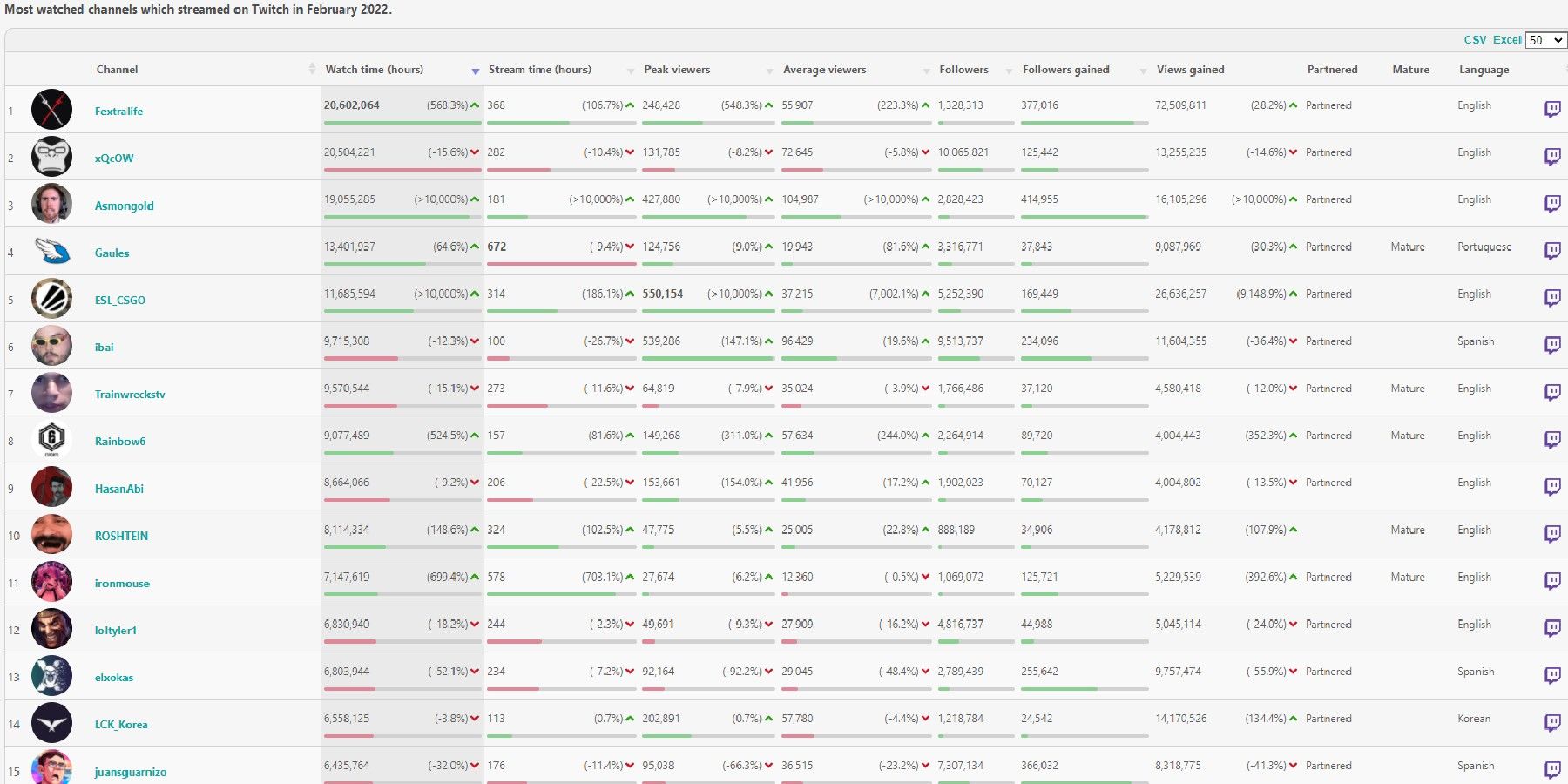
Task: Click the Gaules avatar image
Action: 51,251
